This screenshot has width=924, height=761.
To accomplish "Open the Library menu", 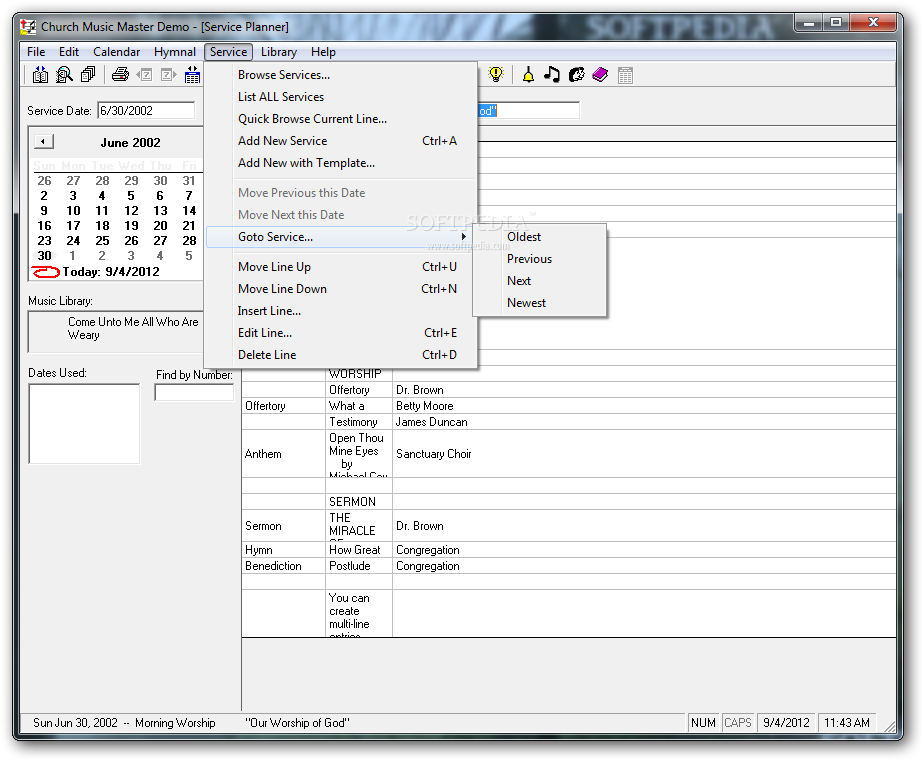I will coord(279,52).
